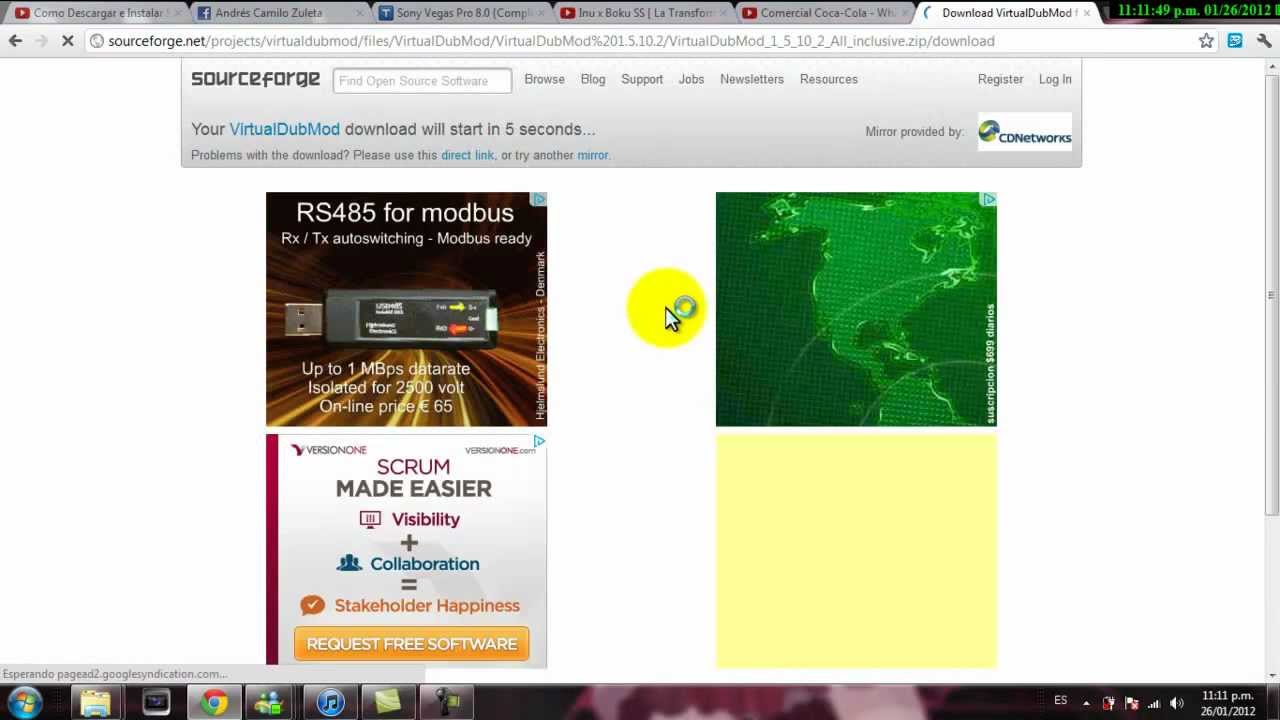1280x720 pixels.
Task: Open the VirtualDubMod project link
Action: click(x=285, y=129)
